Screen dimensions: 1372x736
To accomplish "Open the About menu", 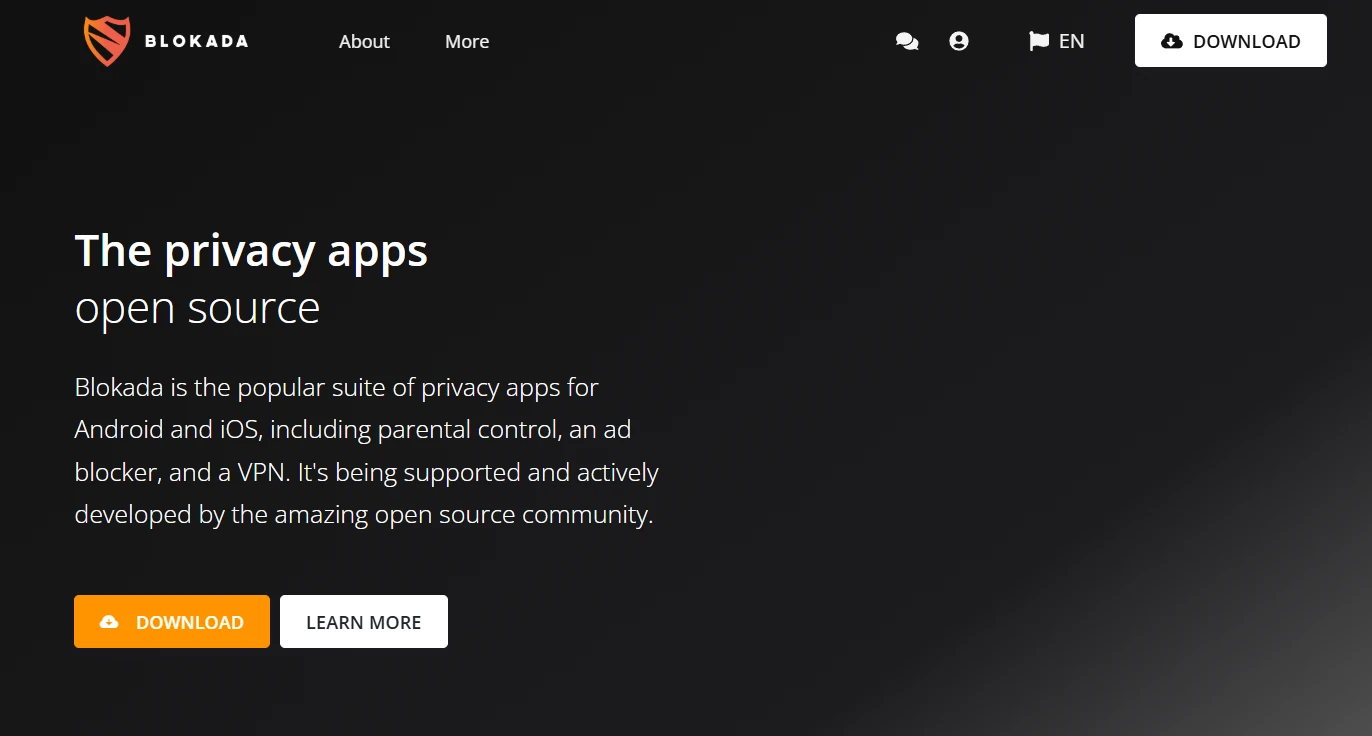I will click(364, 41).
